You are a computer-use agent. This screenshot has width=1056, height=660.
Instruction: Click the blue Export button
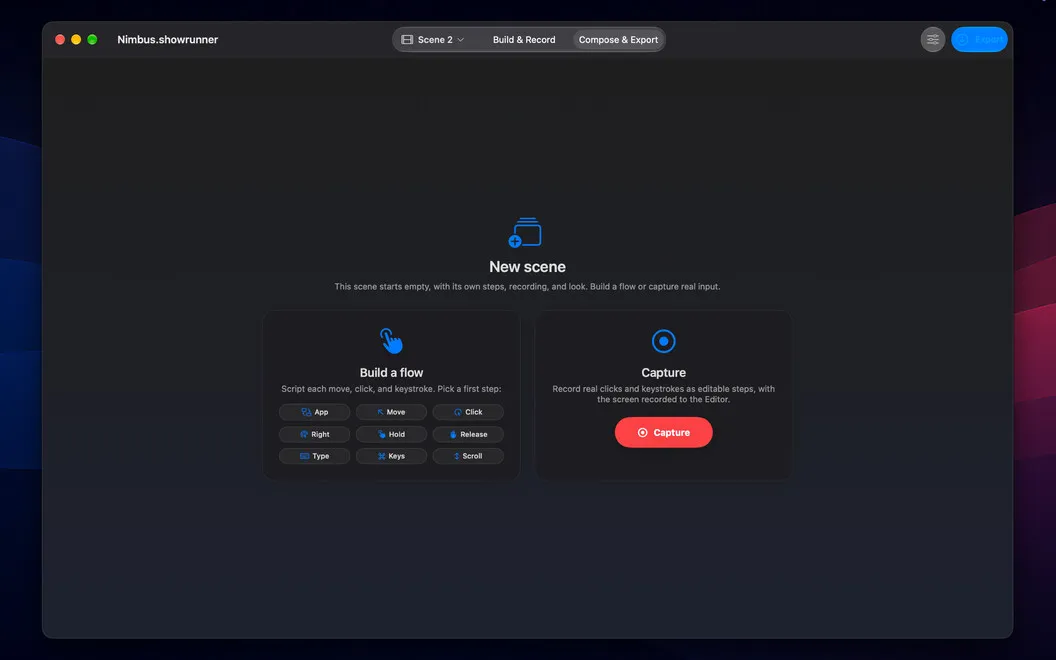[979, 40]
